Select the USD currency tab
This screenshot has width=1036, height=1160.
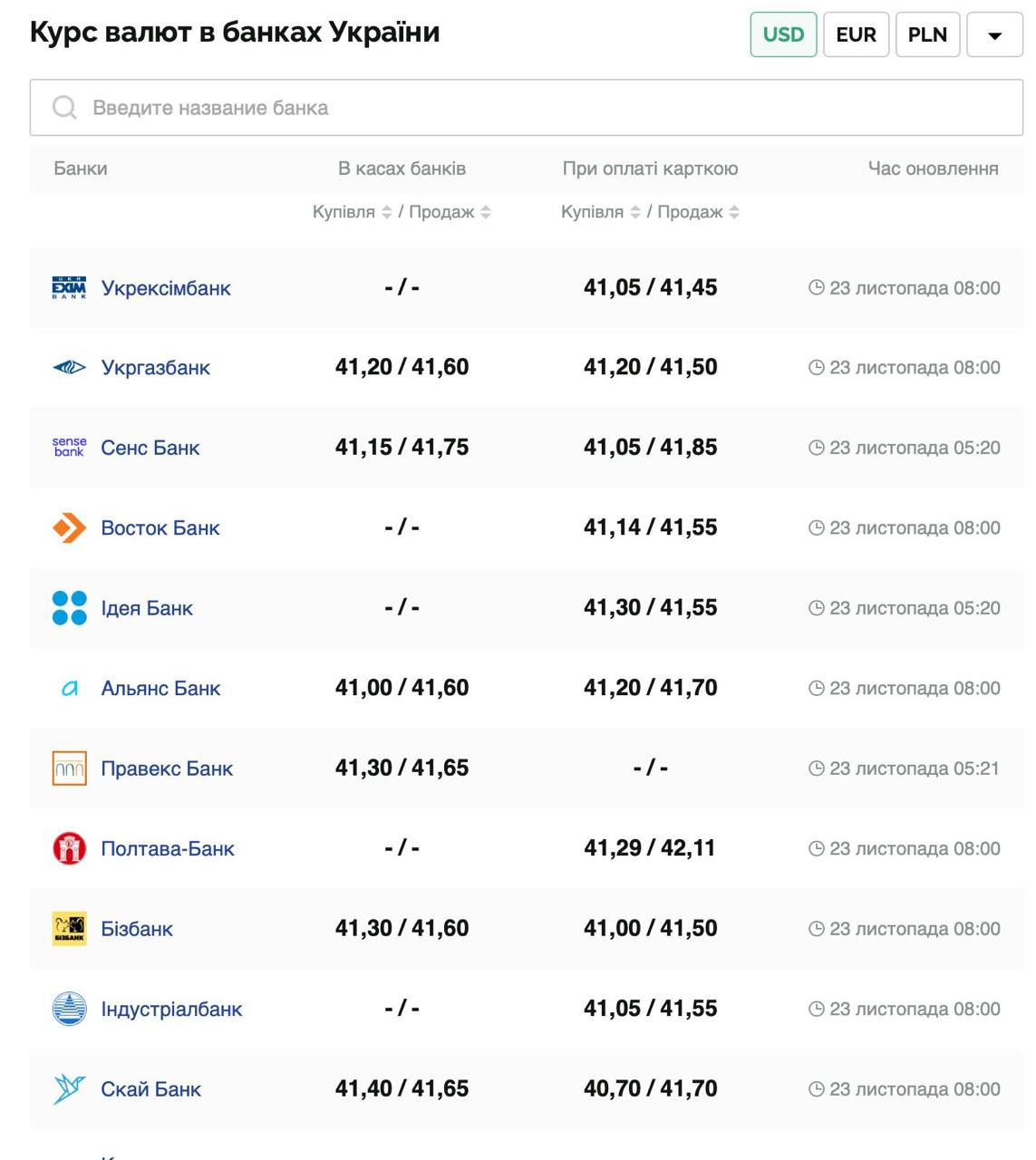click(783, 34)
